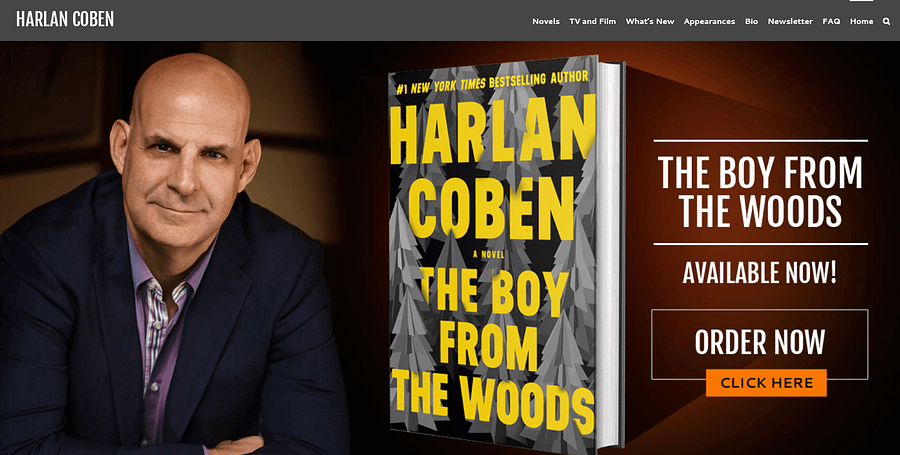
Task: Click the AVAILABLE NOW! text
Action: point(759,273)
